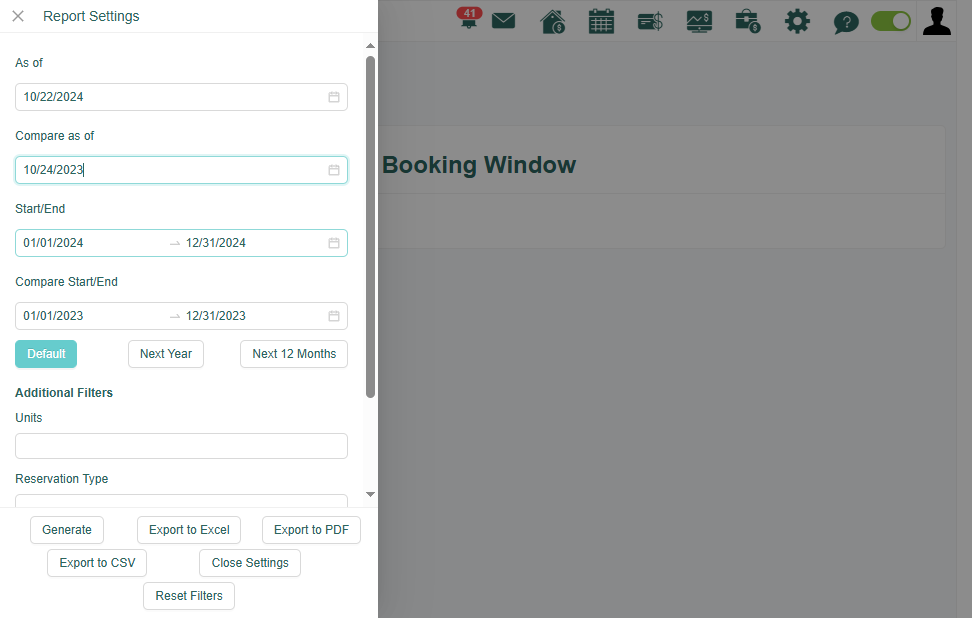Click the Booking Window heading

[479, 165]
